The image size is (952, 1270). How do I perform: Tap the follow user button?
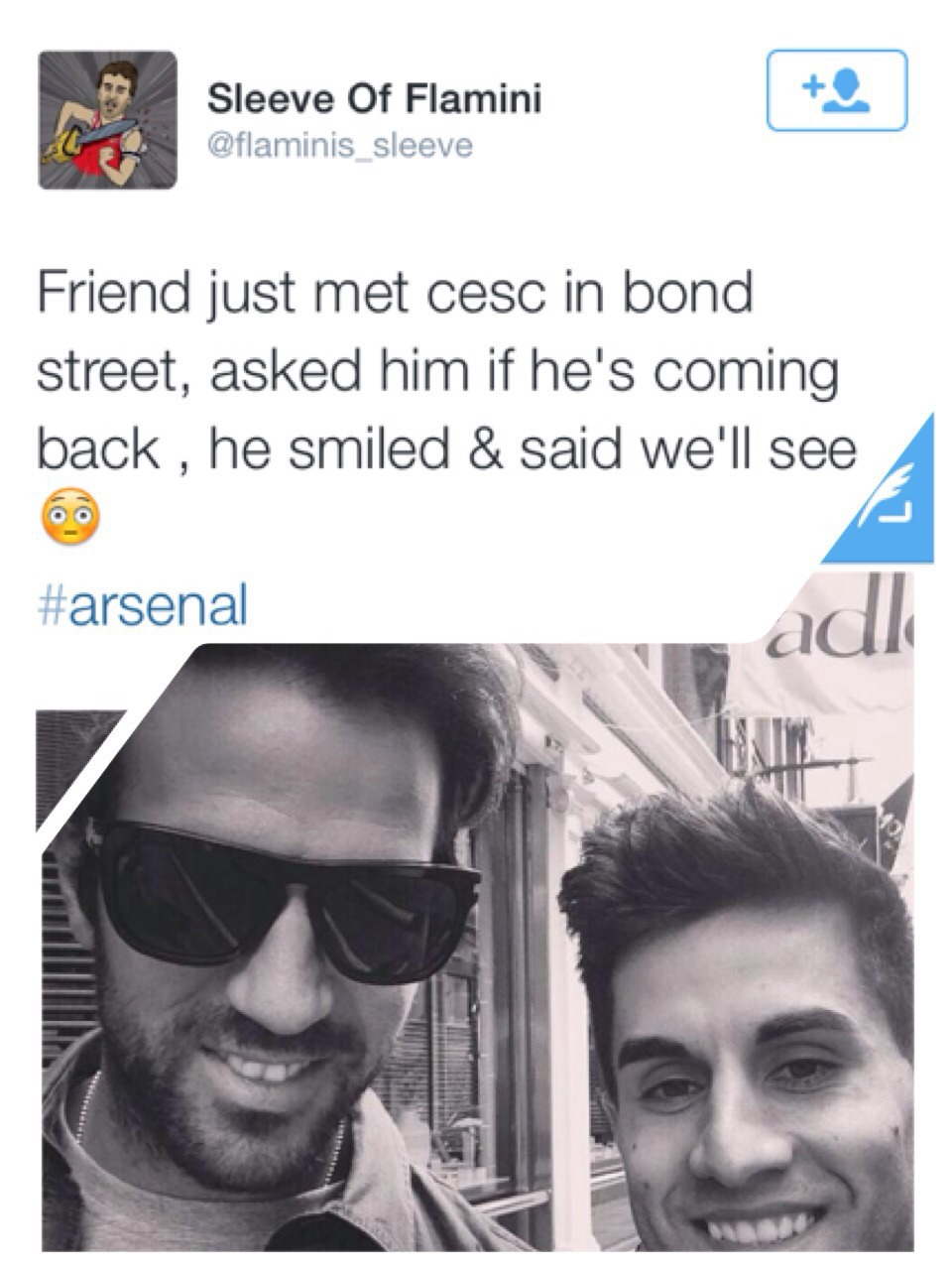click(836, 90)
